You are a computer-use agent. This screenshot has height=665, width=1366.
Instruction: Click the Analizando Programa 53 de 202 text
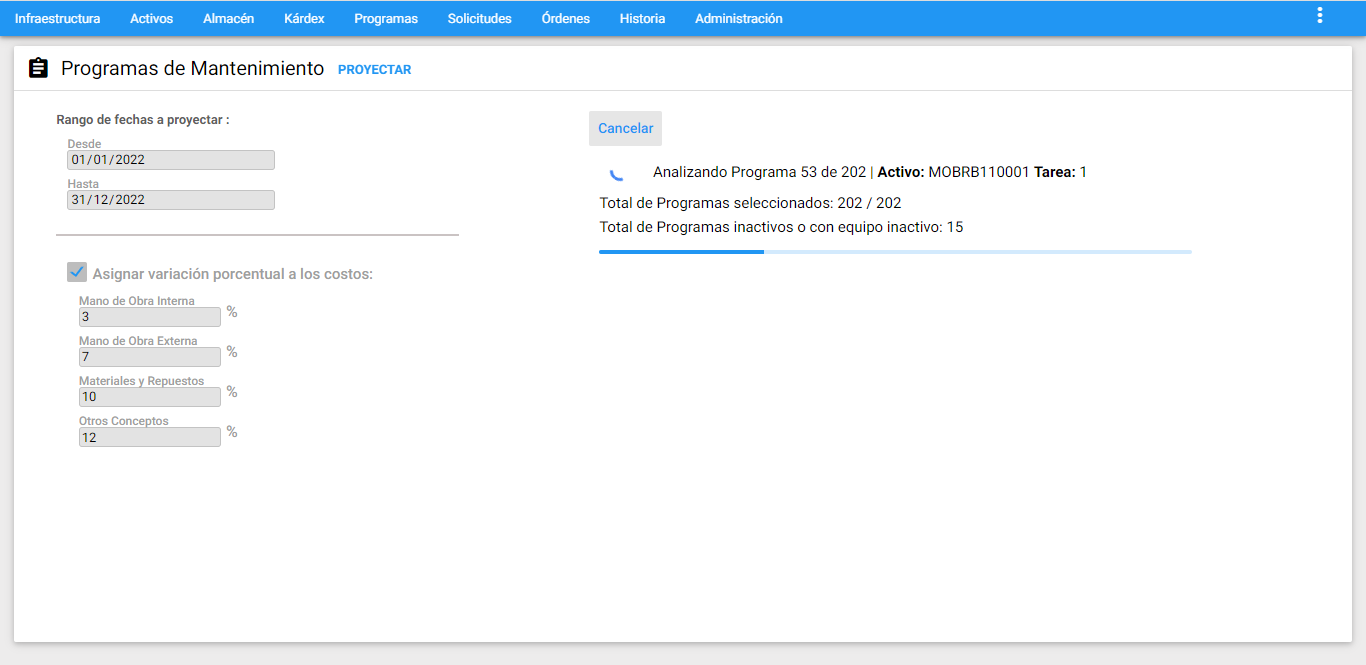coord(759,172)
